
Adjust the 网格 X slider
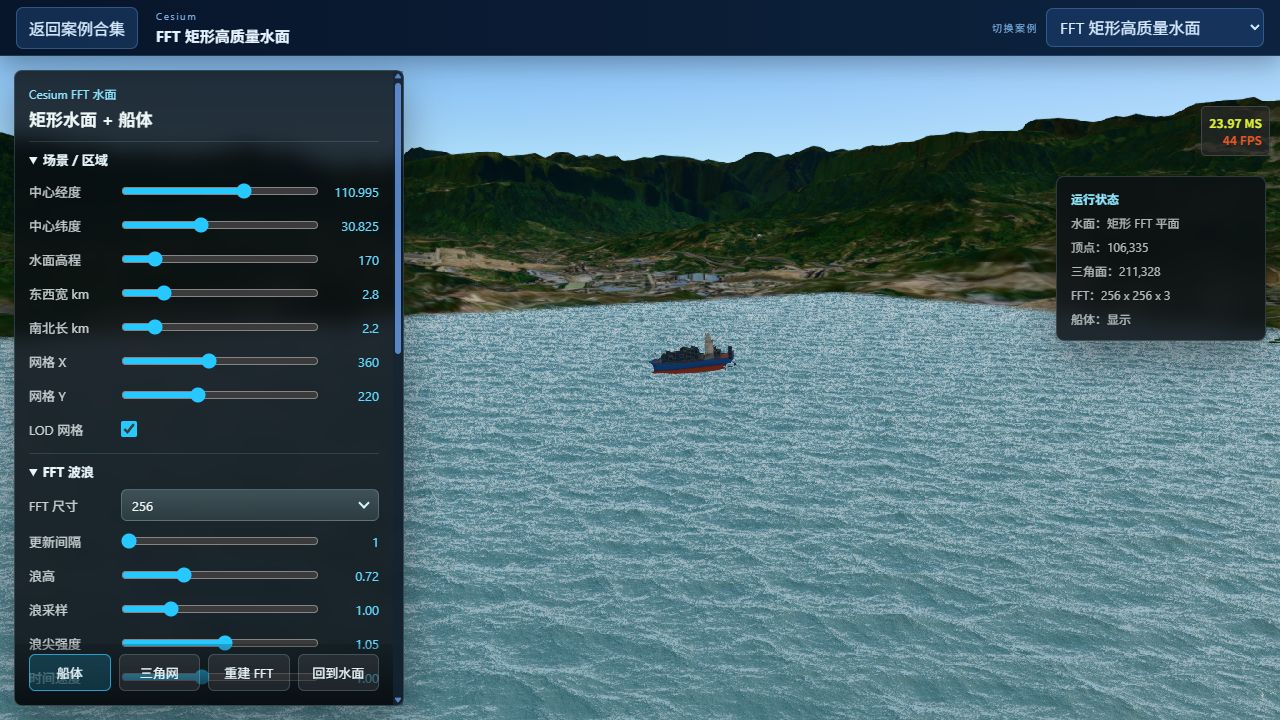(220, 361)
